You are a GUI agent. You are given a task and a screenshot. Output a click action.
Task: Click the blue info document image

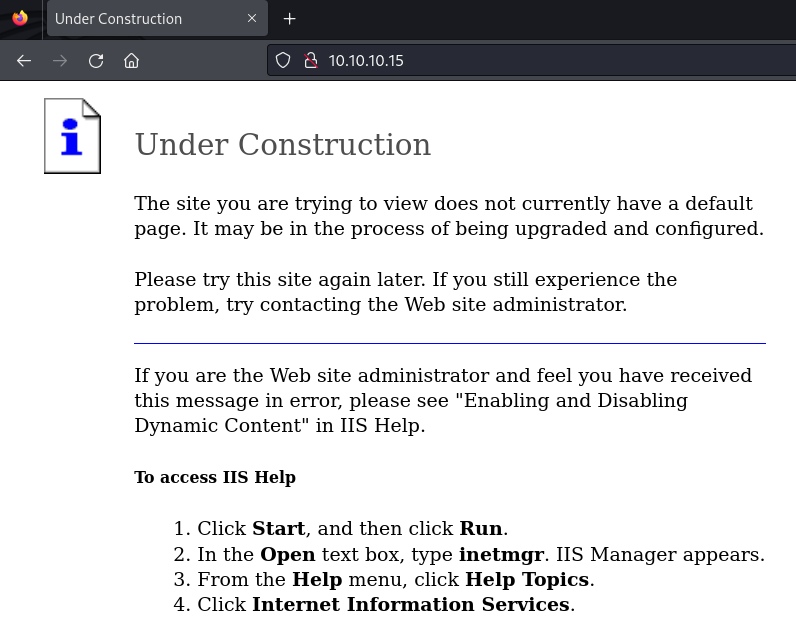tap(73, 136)
